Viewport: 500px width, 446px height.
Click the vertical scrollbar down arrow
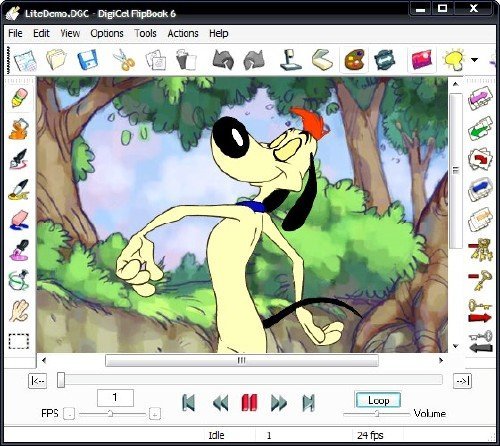click(x=456, y=346)
